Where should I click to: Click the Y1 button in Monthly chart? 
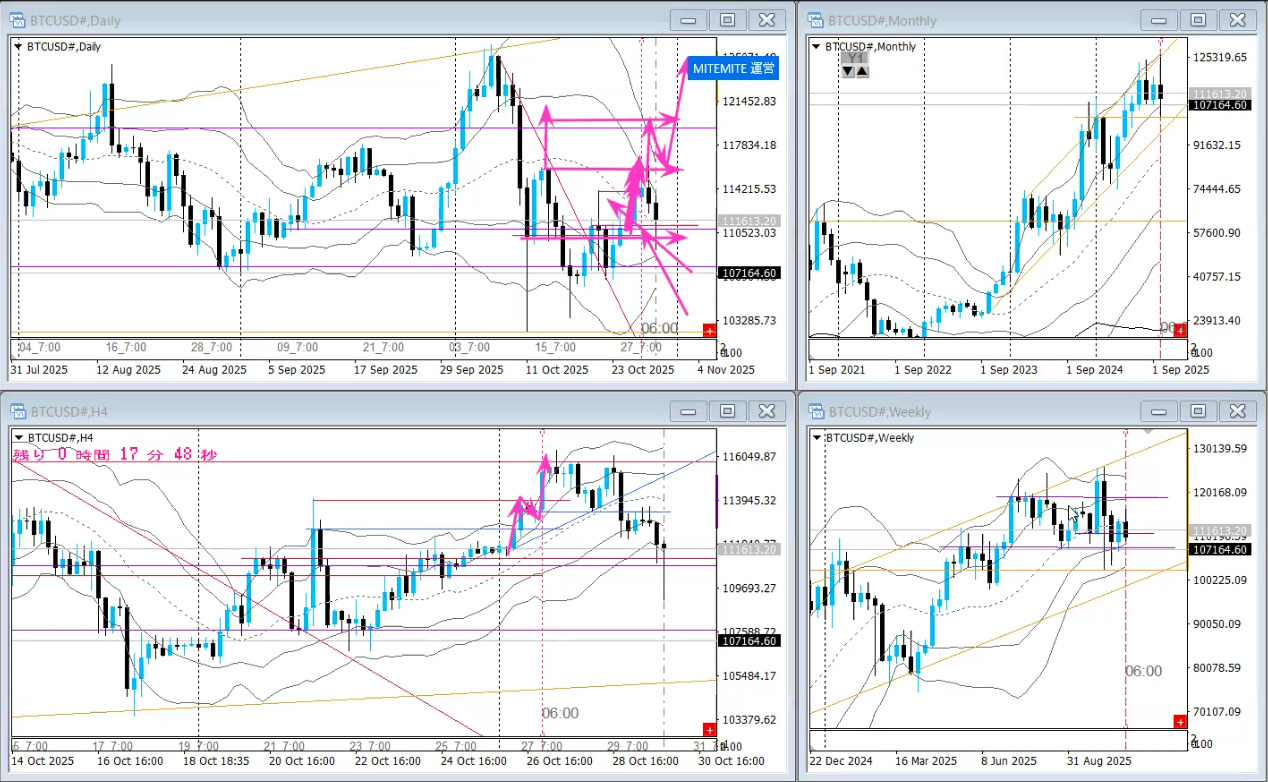[x=855, y=58]
